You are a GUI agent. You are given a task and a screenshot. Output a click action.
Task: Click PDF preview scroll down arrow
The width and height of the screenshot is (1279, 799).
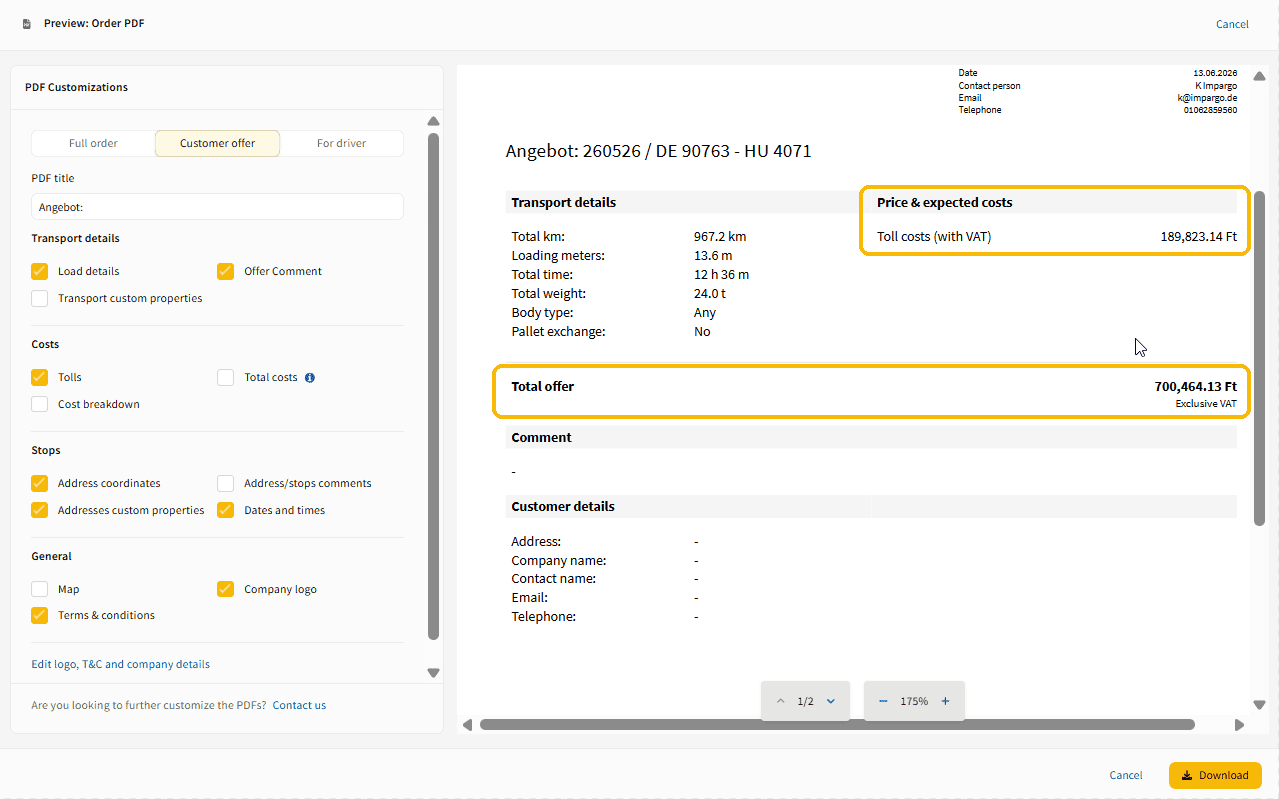click(x=1259, y=705)
